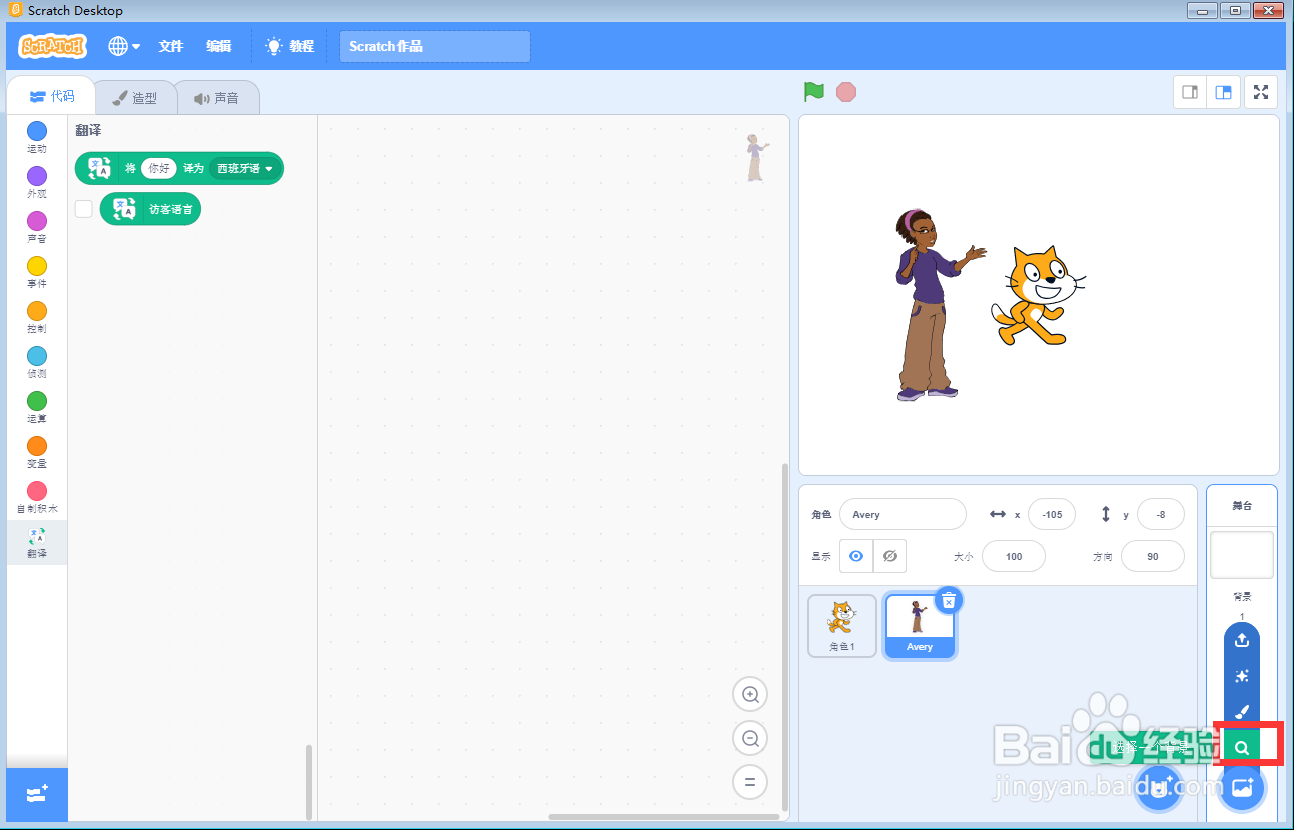Delete the Avery sprite with trash icon

point(949,600)
